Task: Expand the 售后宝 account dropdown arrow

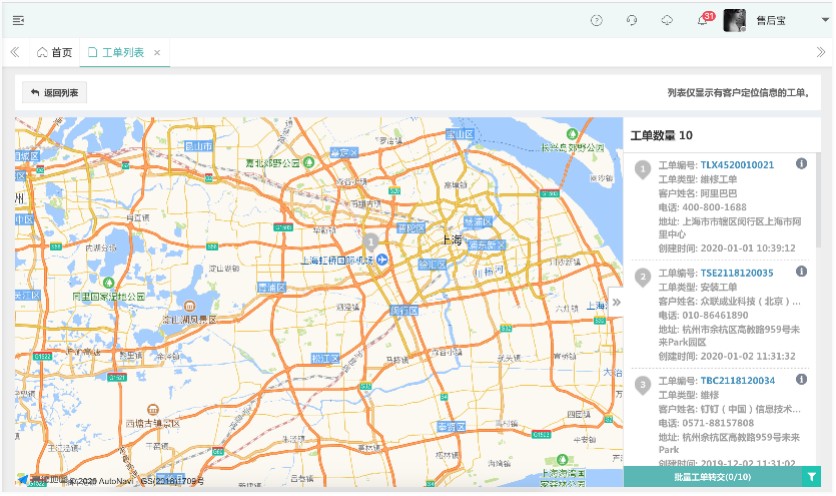Action: (825, 20)
